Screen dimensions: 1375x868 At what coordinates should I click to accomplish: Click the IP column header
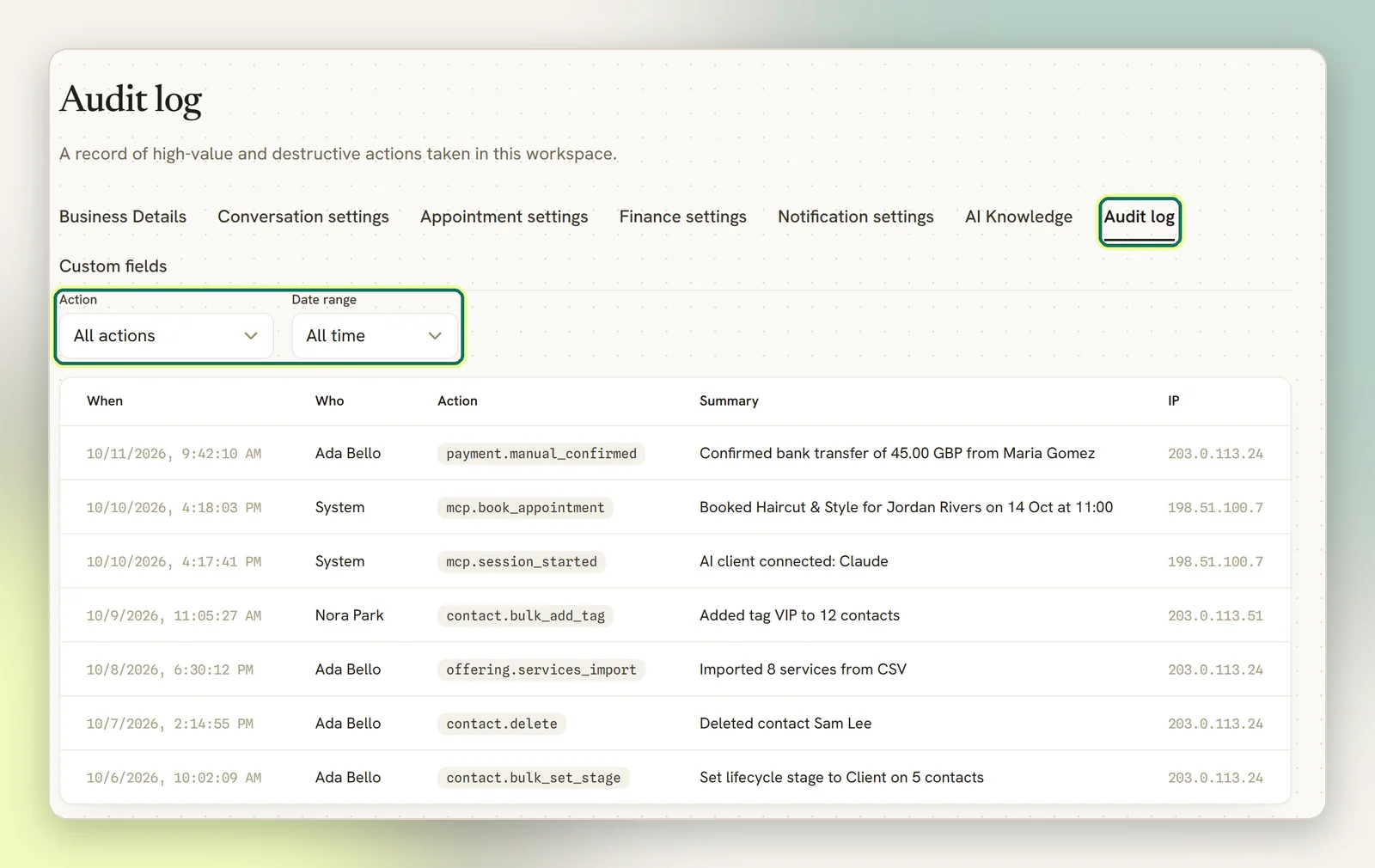click(x=1174, y=401)
